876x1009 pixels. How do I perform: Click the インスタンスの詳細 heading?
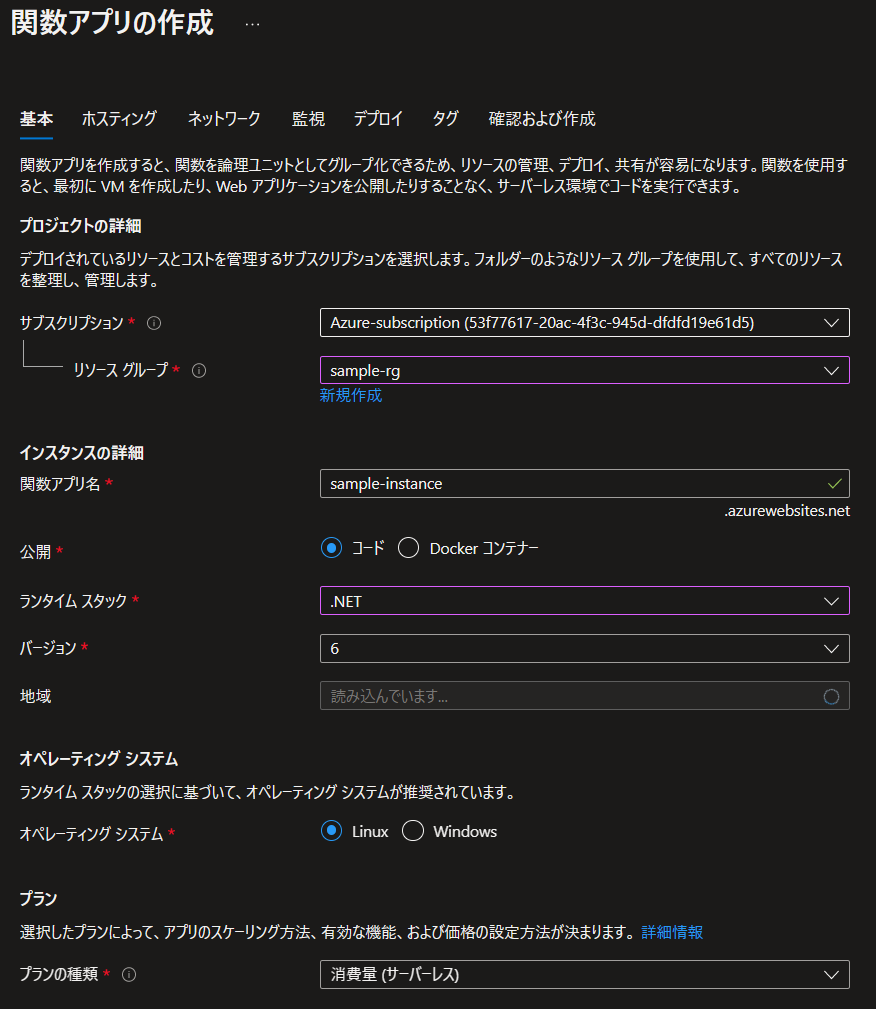pyautogui.click(x=82, y=453)
